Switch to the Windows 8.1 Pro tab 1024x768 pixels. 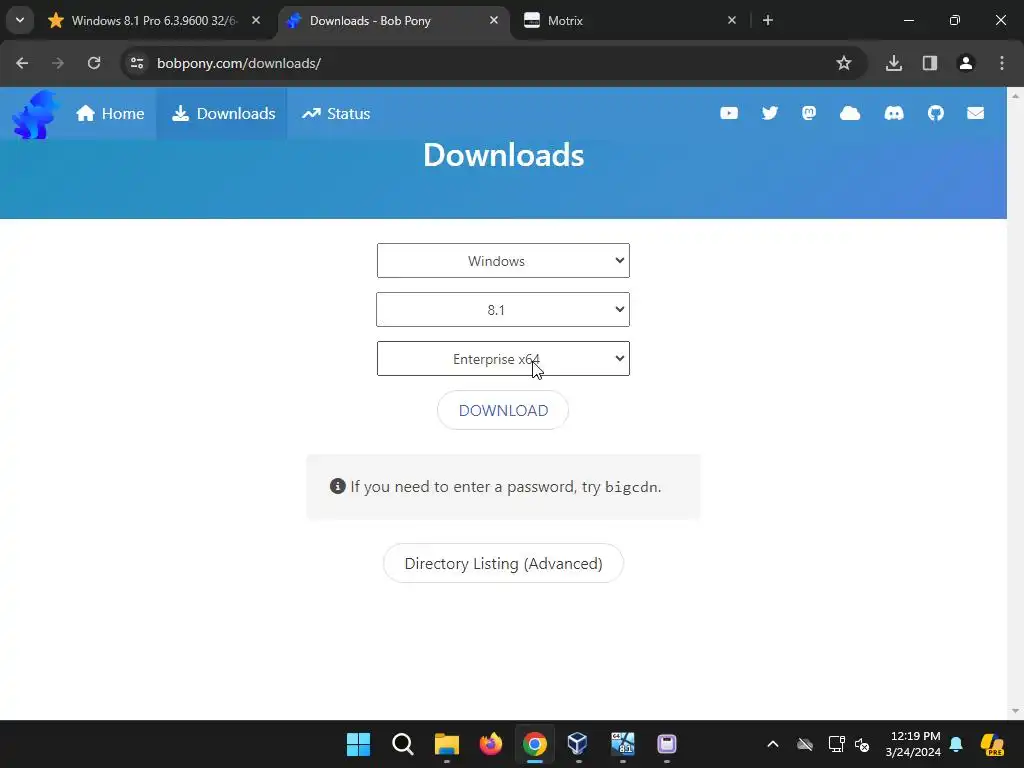pos(155,20)
